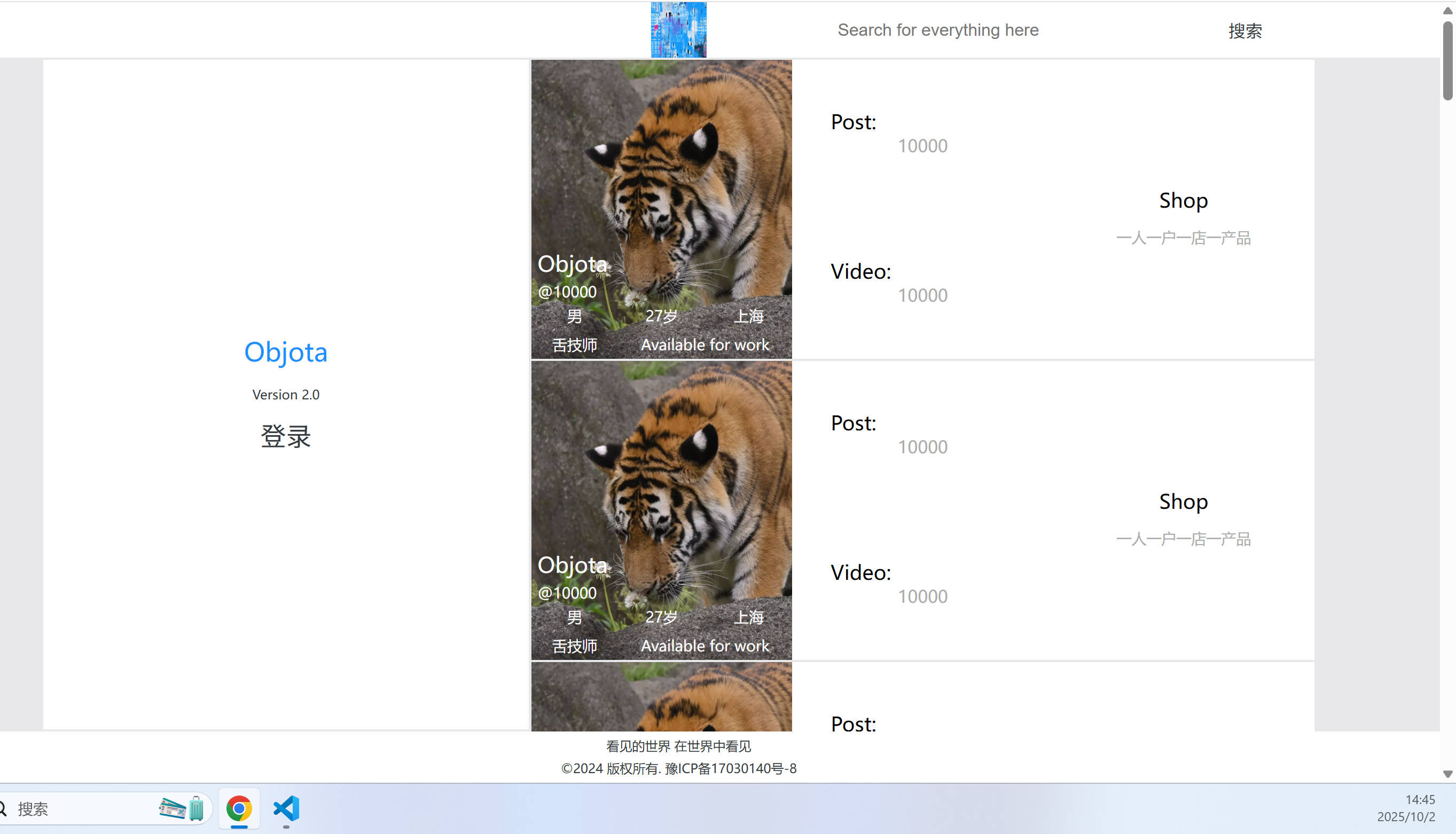Click the Post count in the first card
Screen dimensions: 1456x834
[x=922, y=146]
